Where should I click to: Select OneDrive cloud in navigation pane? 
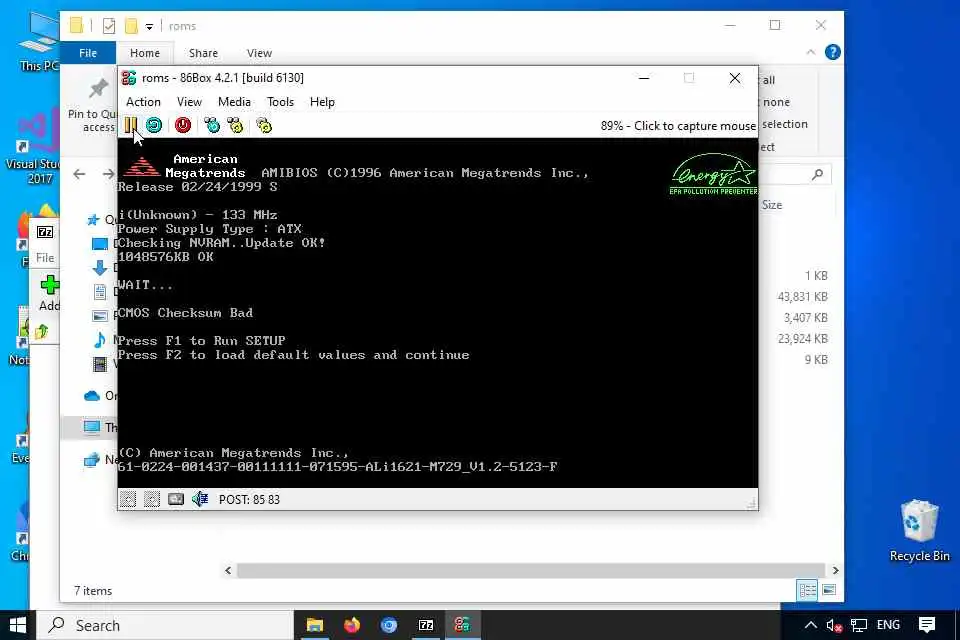(x=92, y=396)
